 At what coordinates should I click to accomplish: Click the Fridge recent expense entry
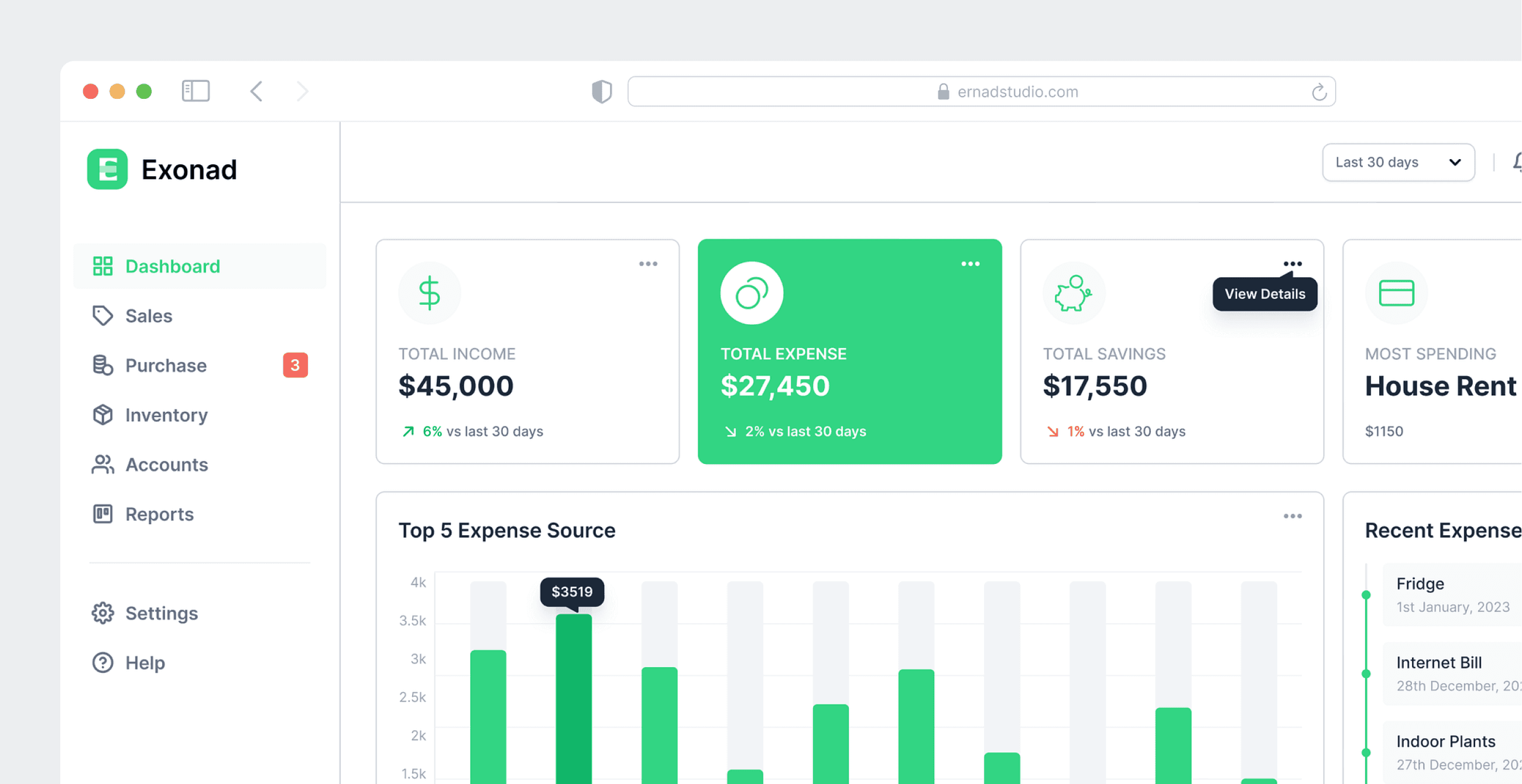1452,594
